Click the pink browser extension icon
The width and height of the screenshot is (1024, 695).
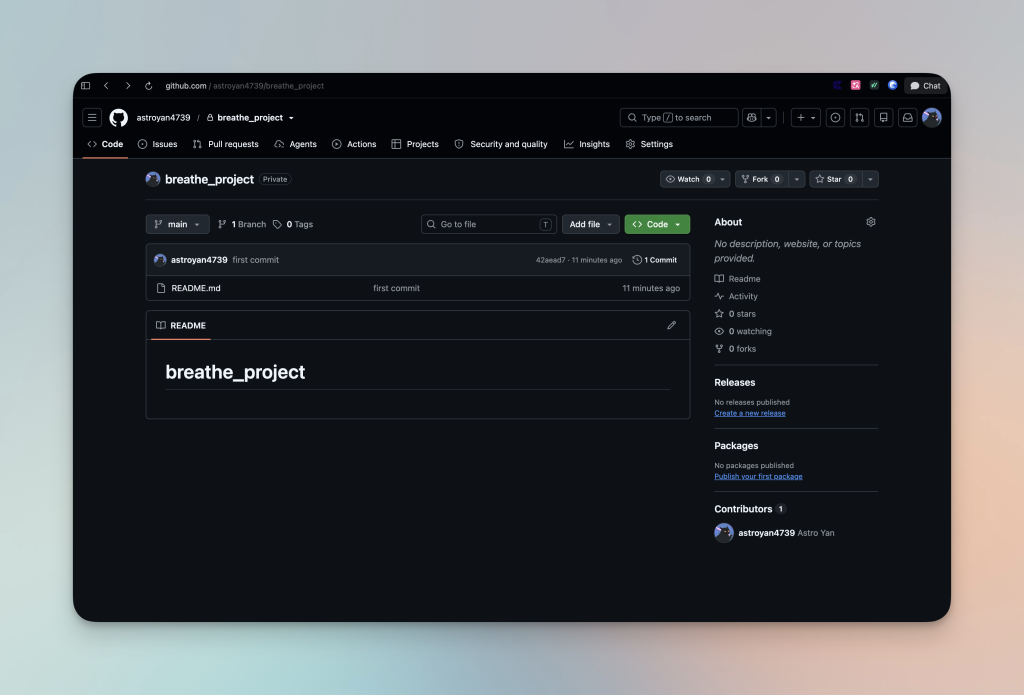856,85
